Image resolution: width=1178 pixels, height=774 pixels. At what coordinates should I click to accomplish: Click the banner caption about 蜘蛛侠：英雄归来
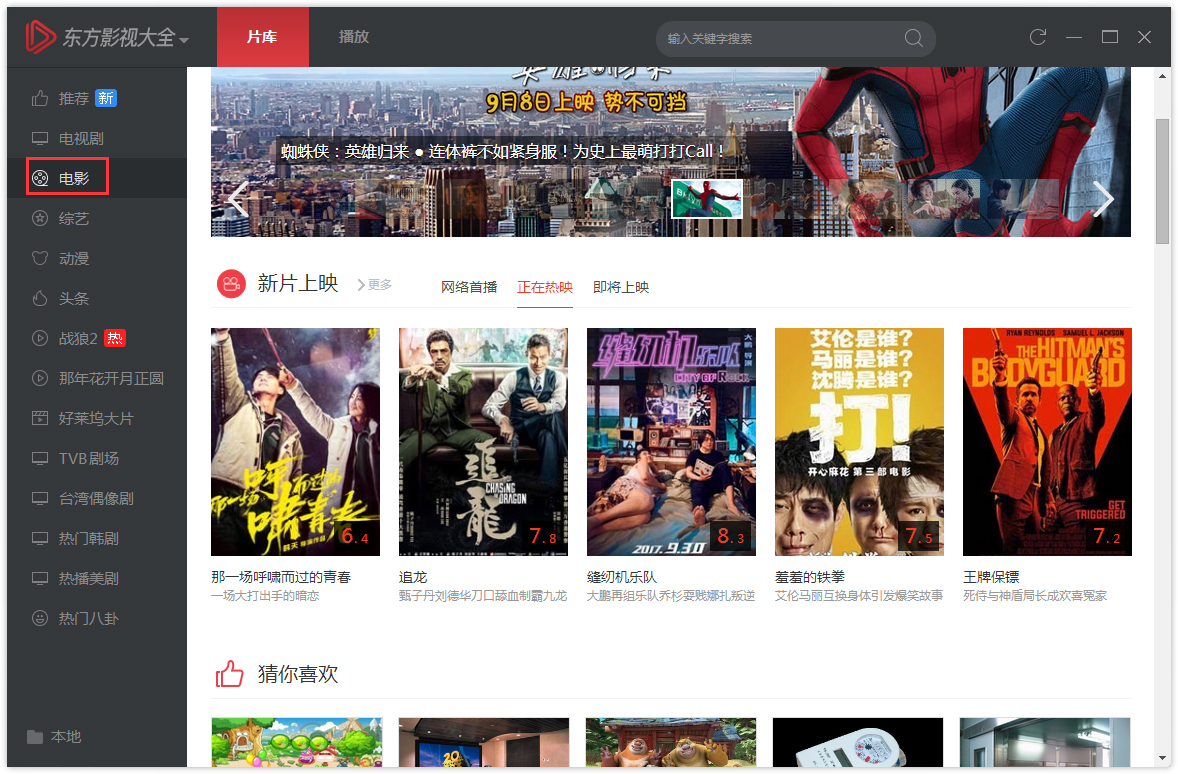click(502, 151)
